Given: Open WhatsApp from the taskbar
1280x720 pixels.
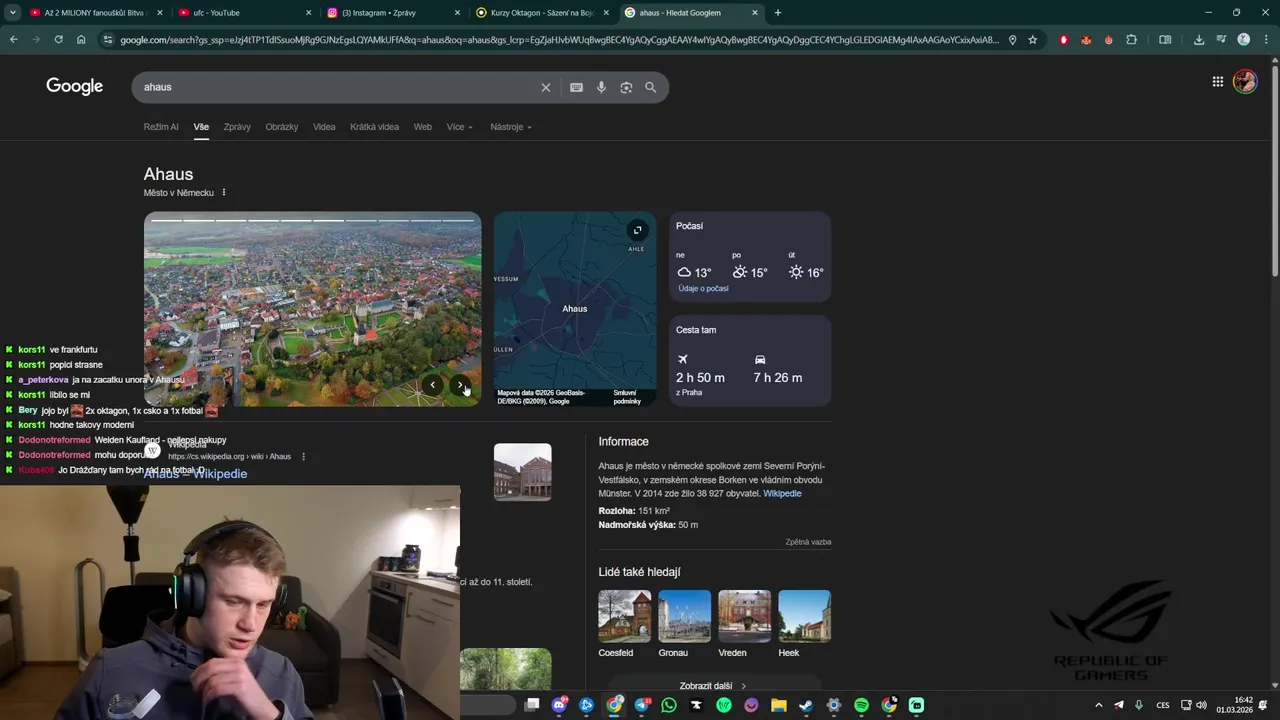Looking at the screenshot, I should pos(669,705).
